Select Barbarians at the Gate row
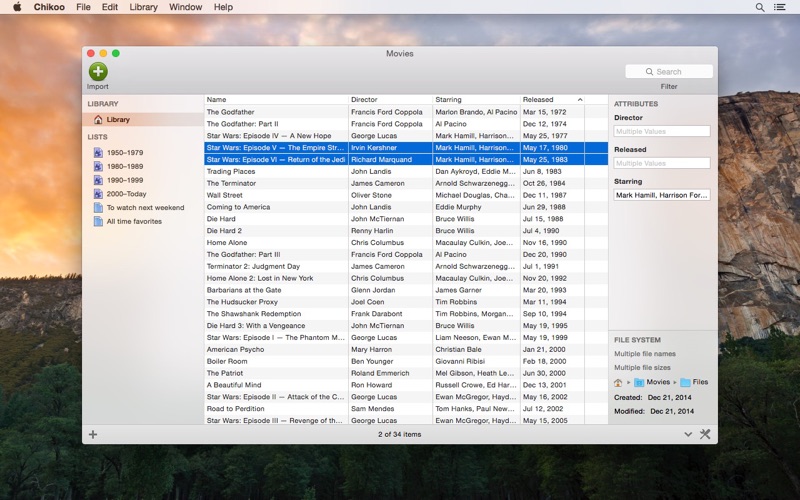The width and height of the screenshot is (800, 500). (x=406, y=290)
